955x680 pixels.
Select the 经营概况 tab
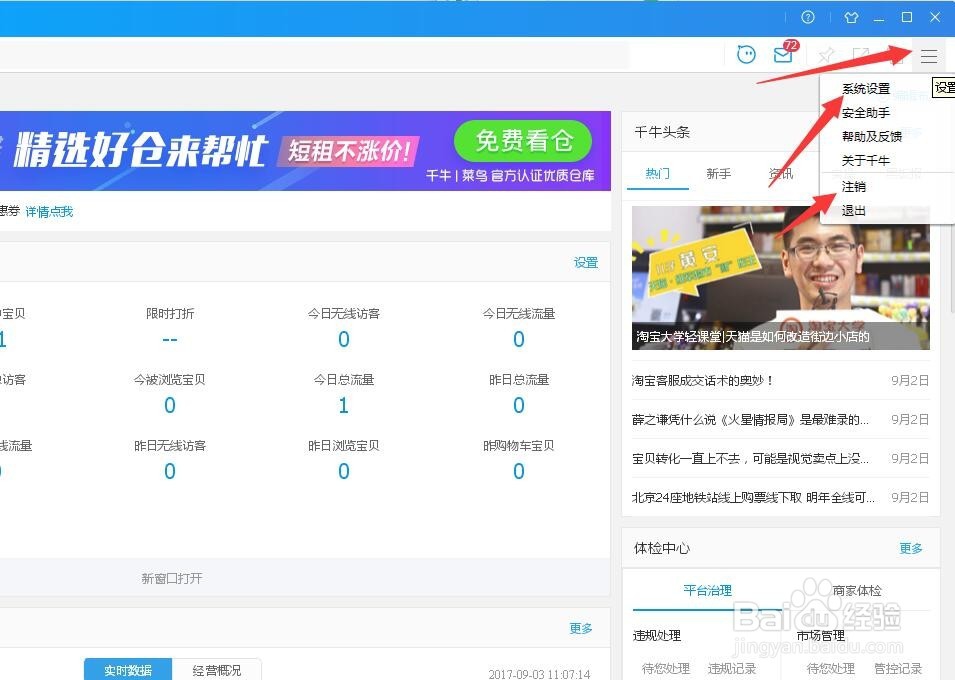click(217, 670)
